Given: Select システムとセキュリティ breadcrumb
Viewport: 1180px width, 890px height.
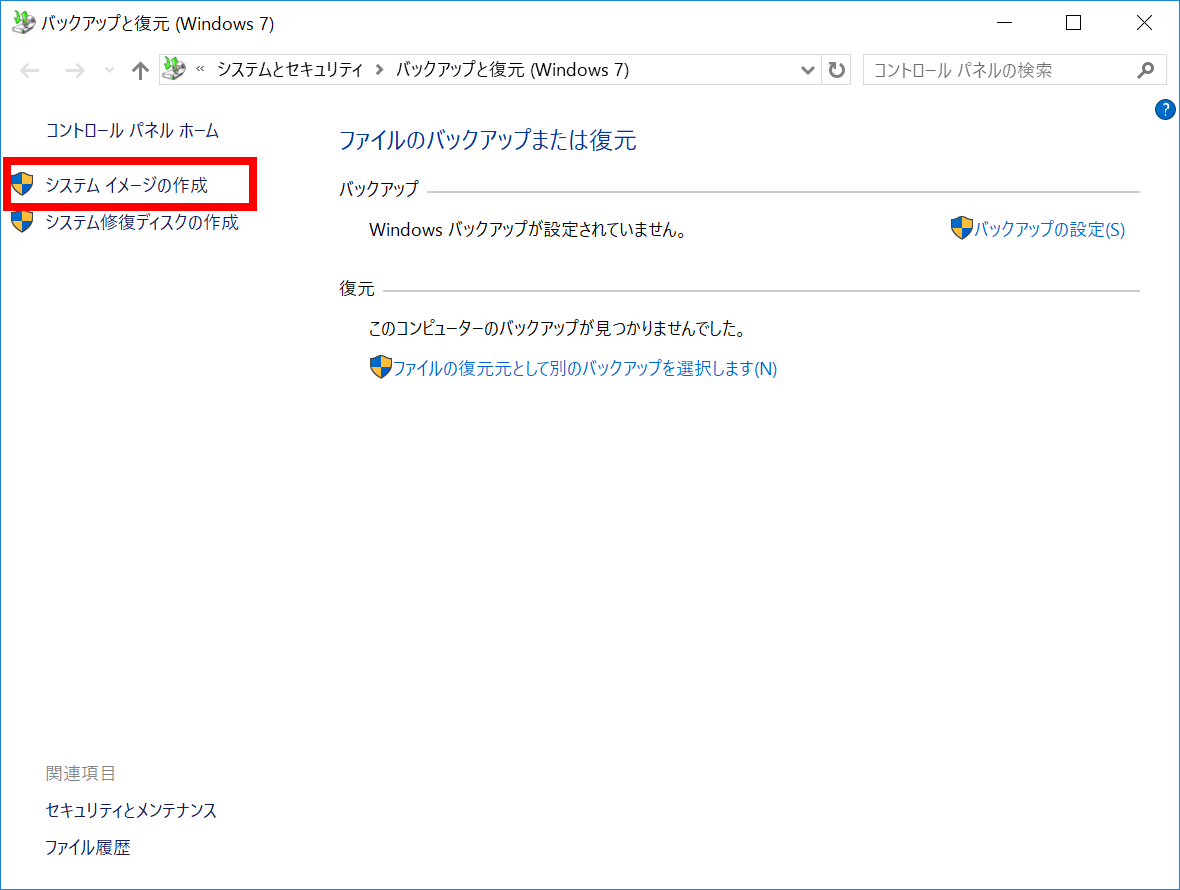Looking at the screenshot, I should [290, 70].
